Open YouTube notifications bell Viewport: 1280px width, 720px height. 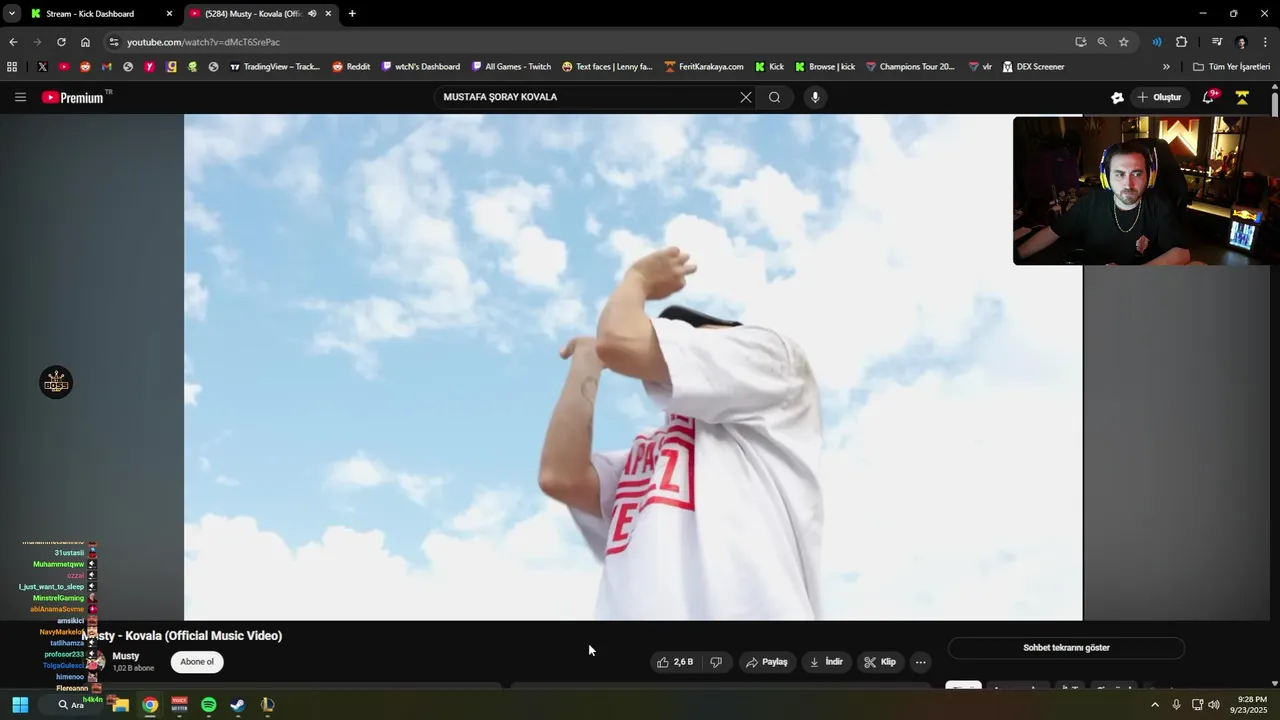[1208, 97]
